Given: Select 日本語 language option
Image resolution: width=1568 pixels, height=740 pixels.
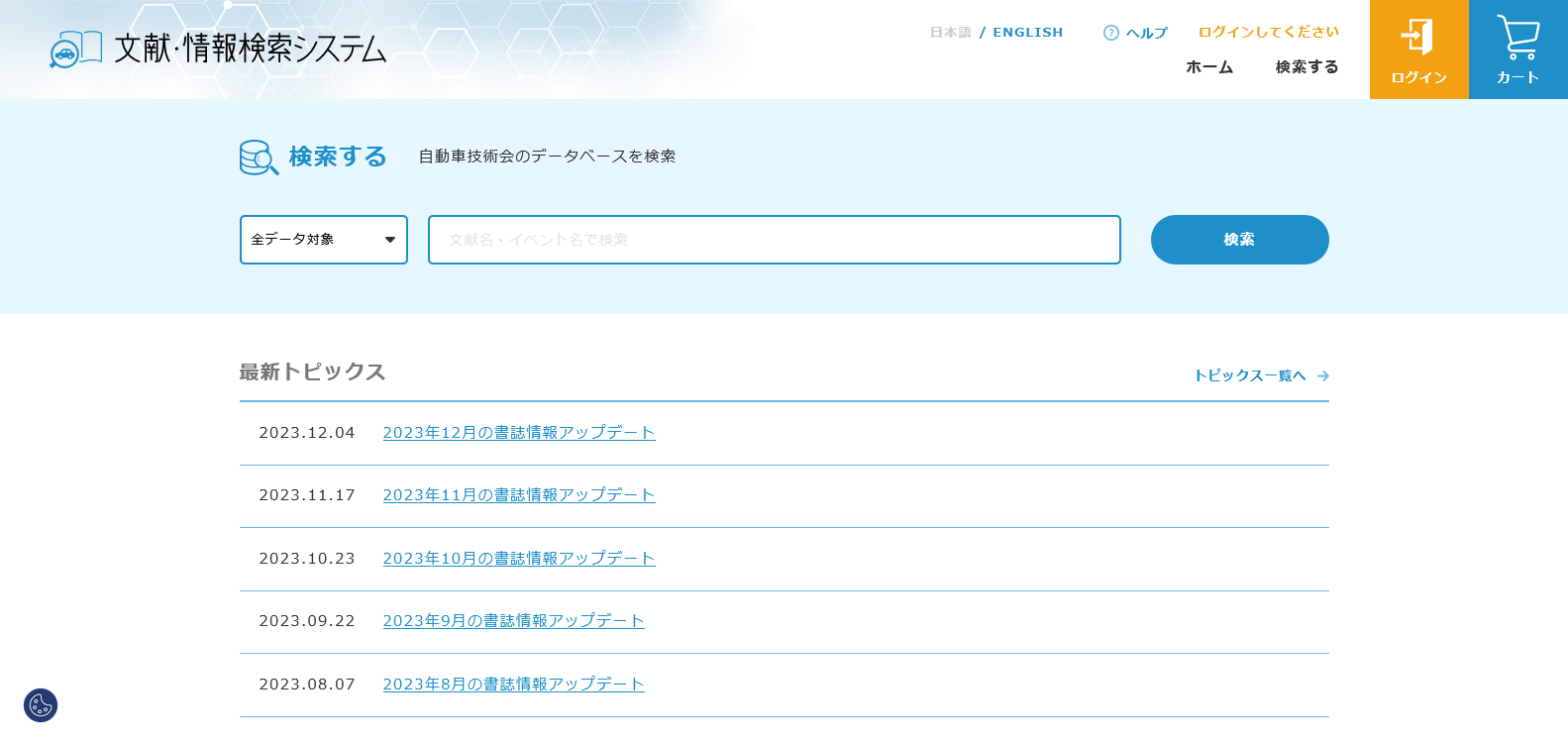Looking at the screenshot, I should coord(950,33).
